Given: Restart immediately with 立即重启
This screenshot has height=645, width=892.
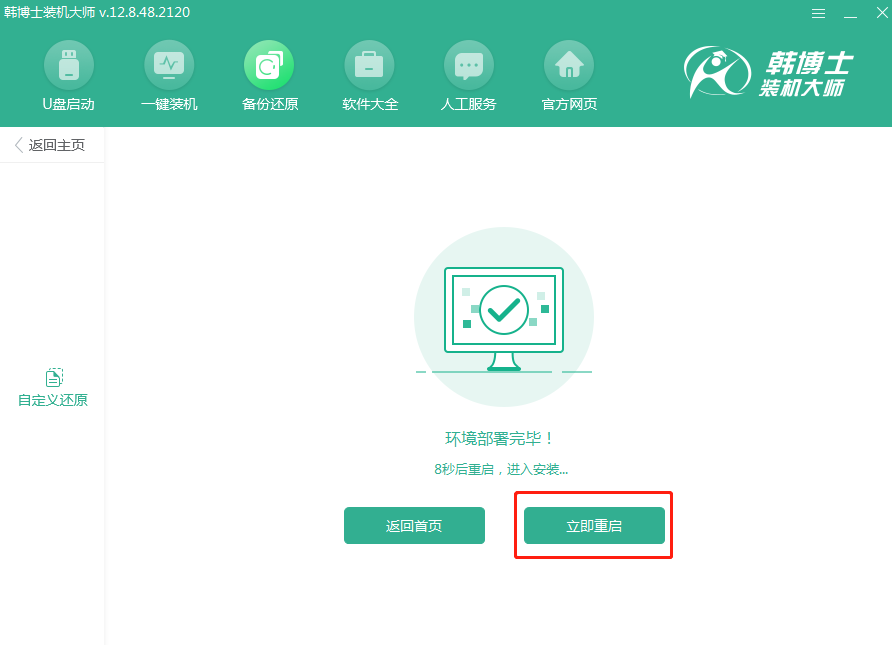Looking at the screenshot, I should pos(593,524).
